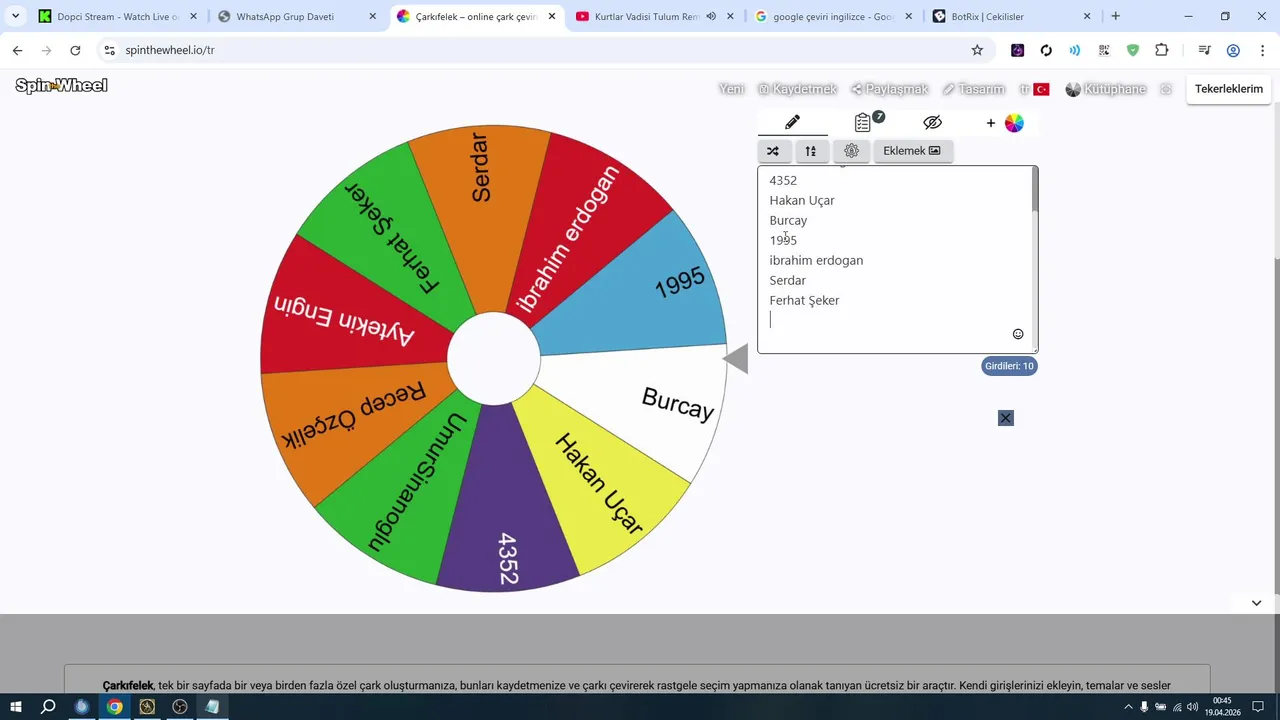Click the Girdileri: 10 entries counter
Screen dimensions: 1280x720
pyautogui.click(x=1009, y=366)
